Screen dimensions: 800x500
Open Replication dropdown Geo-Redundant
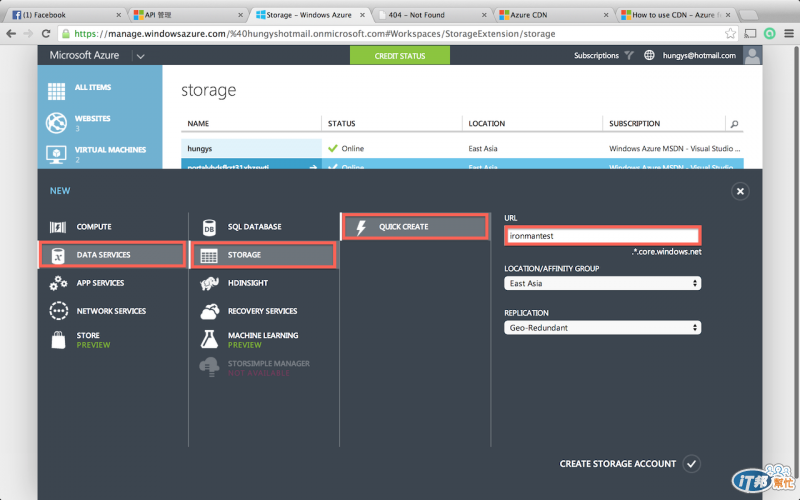click(x=603, y=328)
